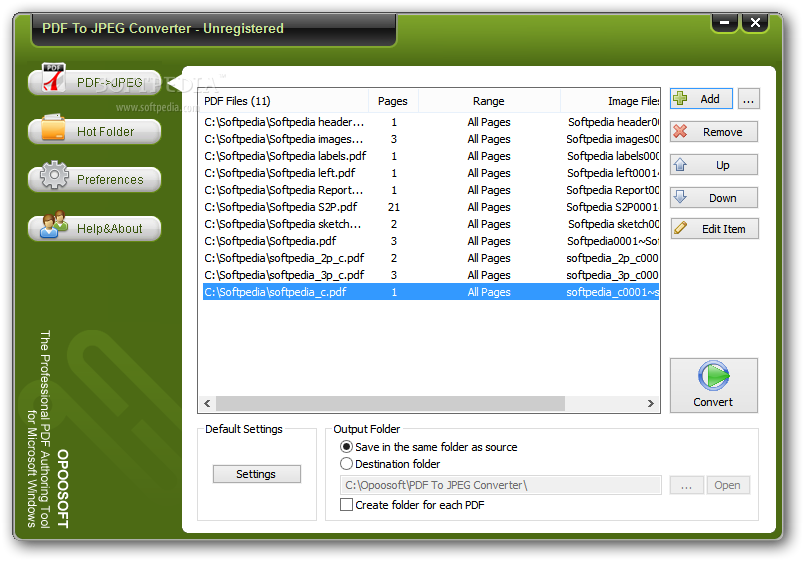This screenshot has width=804, height=561.
Task: Click the Open output folder button
Action: [x=727, y=485]
